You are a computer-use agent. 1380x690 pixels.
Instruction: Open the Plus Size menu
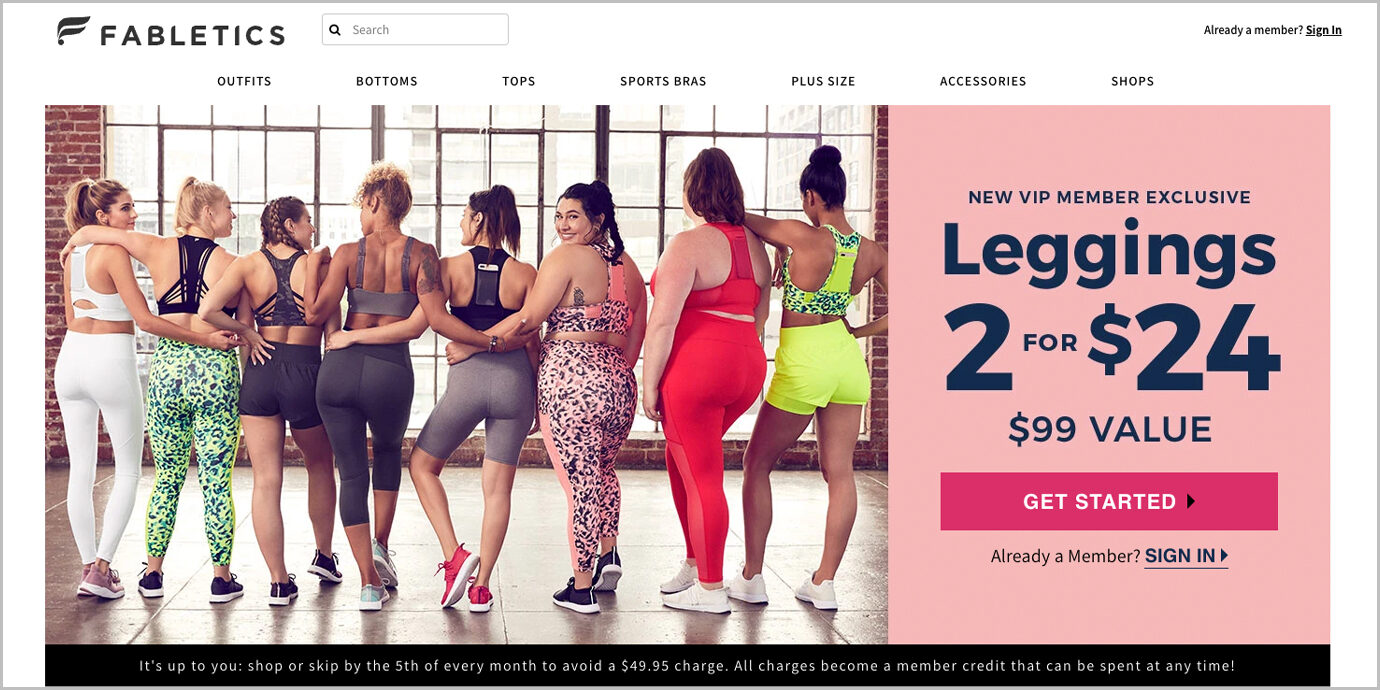pyautogui.click(x=823, y=81)
